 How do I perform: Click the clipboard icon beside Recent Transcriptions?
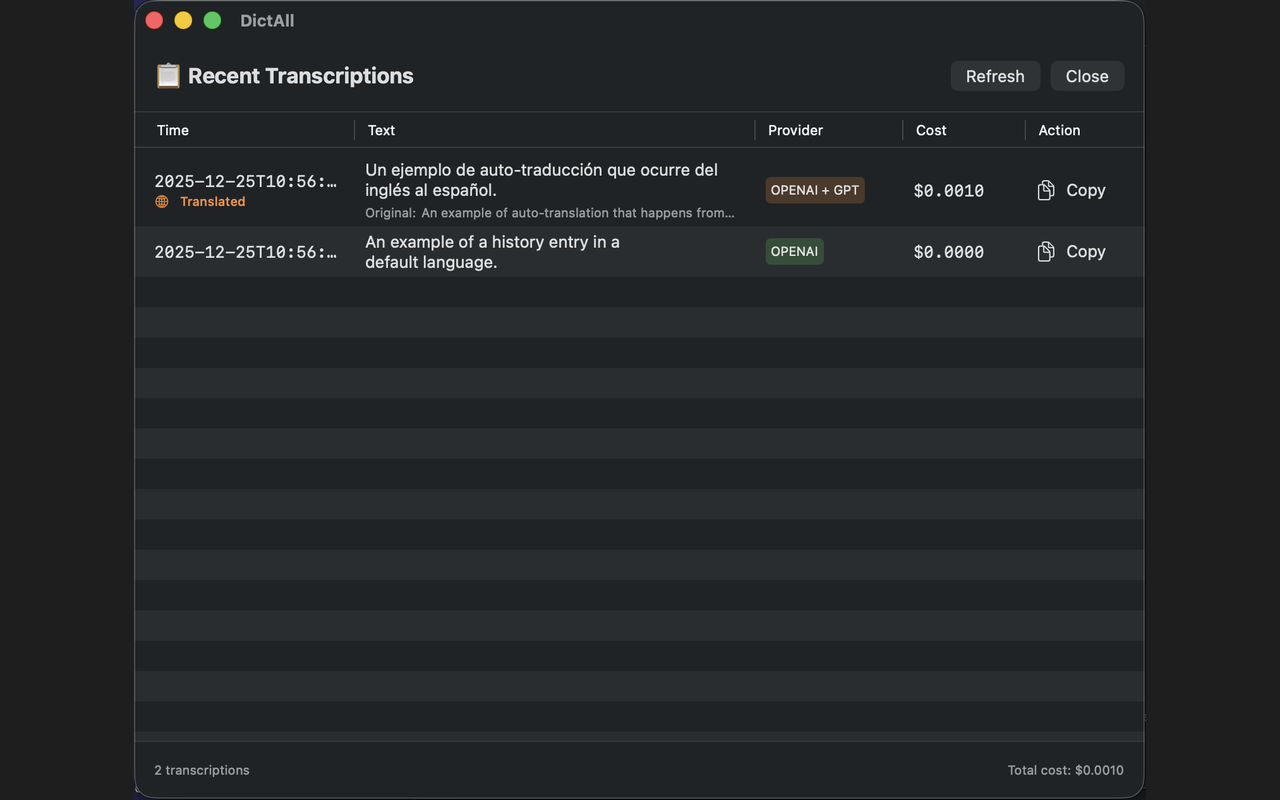(x=168, y=76)
